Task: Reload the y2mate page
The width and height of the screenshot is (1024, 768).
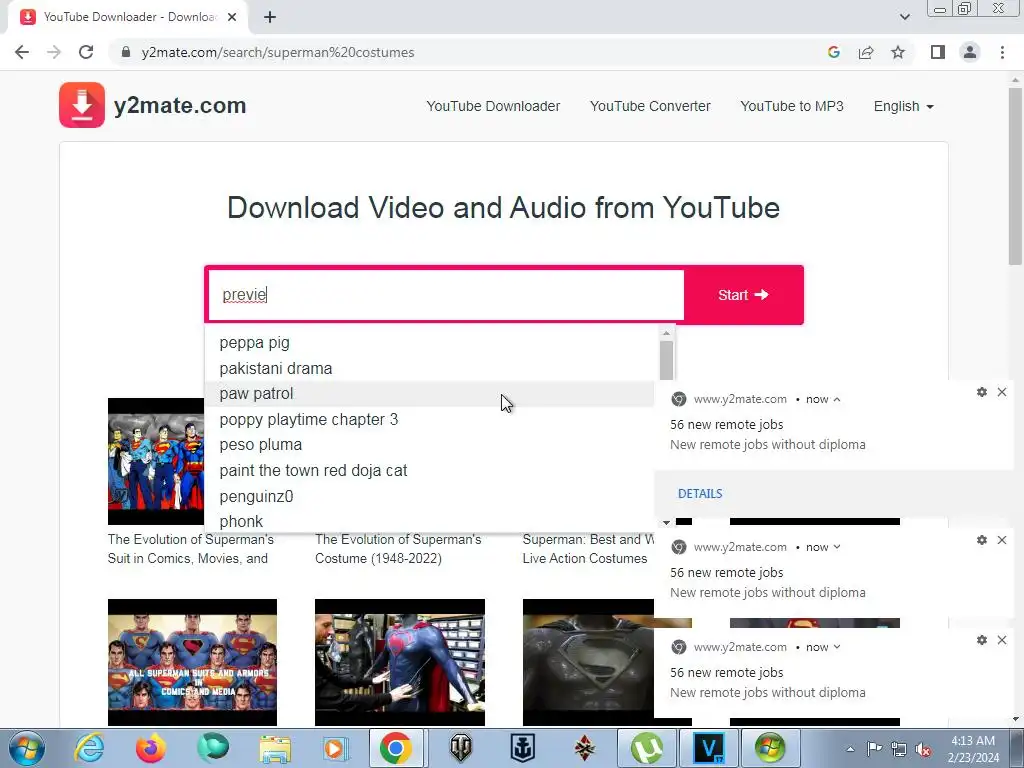Action: [86, 52]
